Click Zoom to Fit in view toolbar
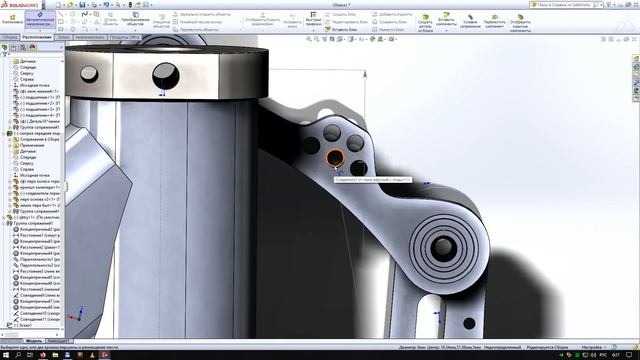The image size is (640, 360). click(309, 39)
